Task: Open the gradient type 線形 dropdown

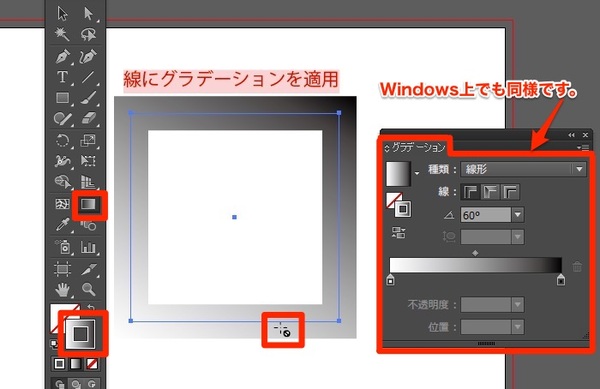Action: pos(523,169)
